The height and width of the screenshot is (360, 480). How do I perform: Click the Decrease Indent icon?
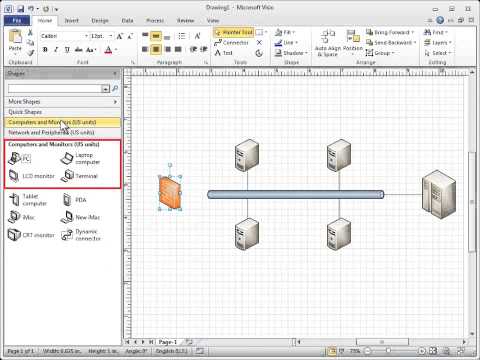pyautogui.click(x=193, y=49)
